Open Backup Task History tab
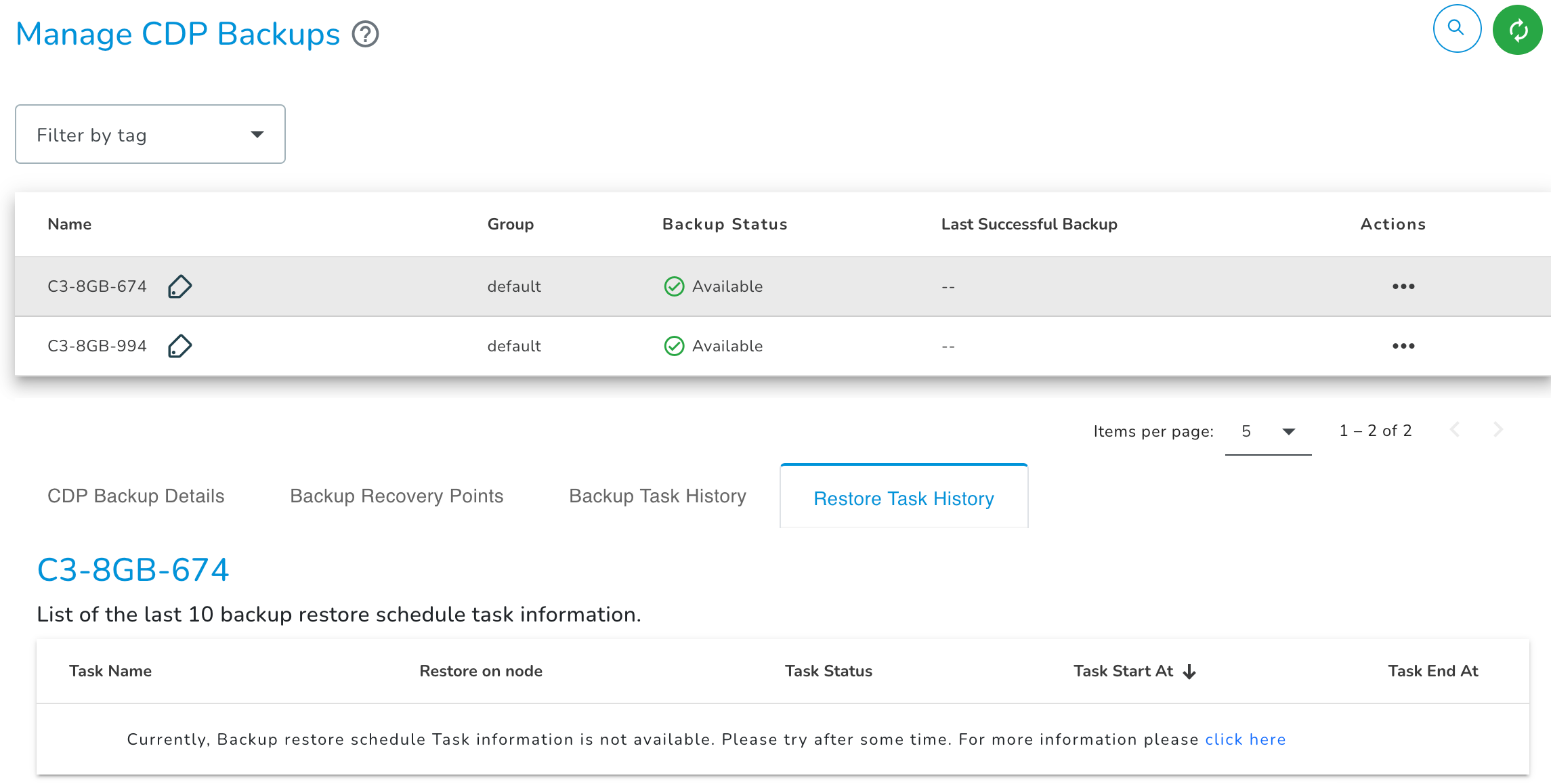 pos(657,496)
